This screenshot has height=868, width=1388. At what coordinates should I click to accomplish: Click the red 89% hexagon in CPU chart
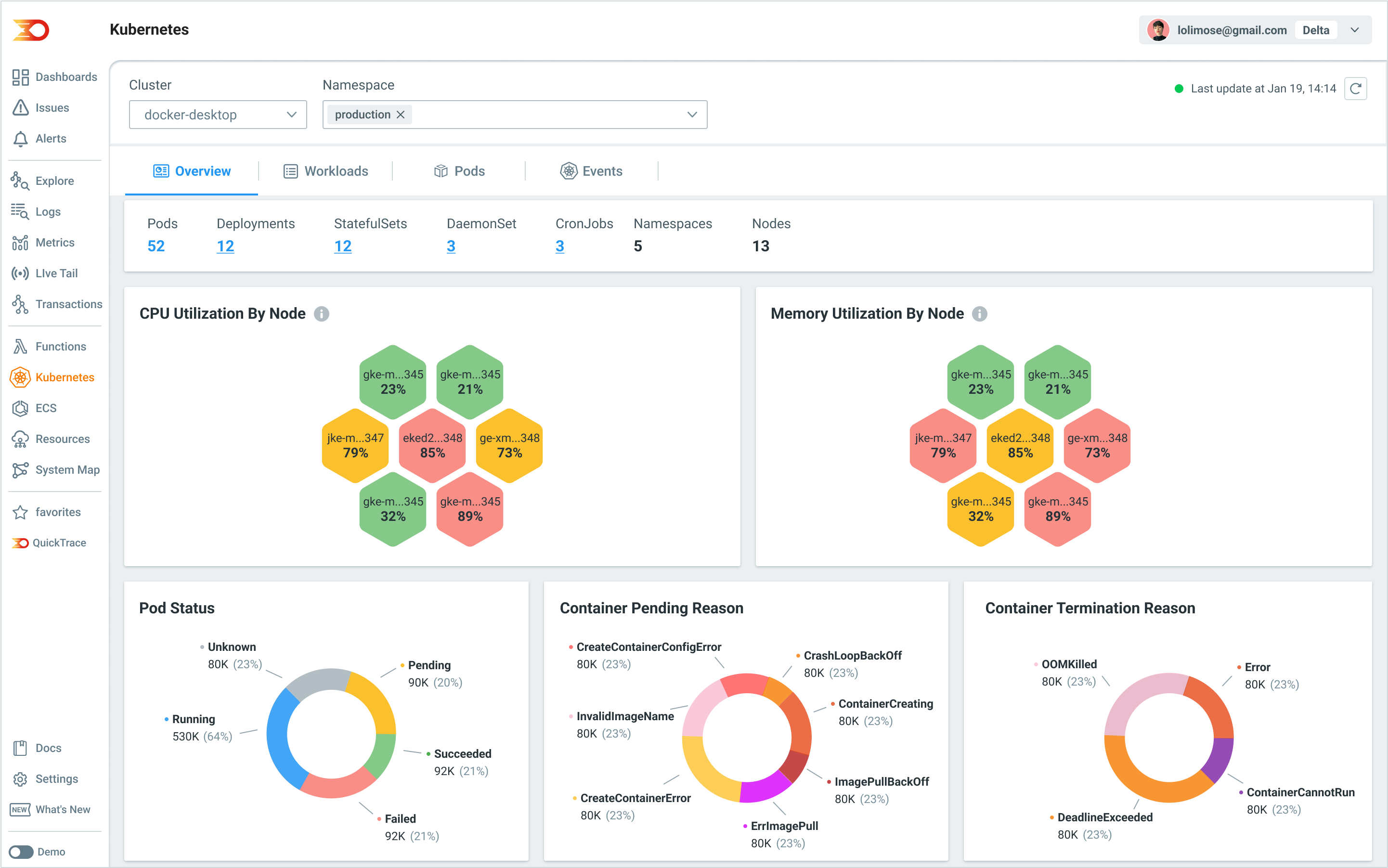(x=469, y=509)
